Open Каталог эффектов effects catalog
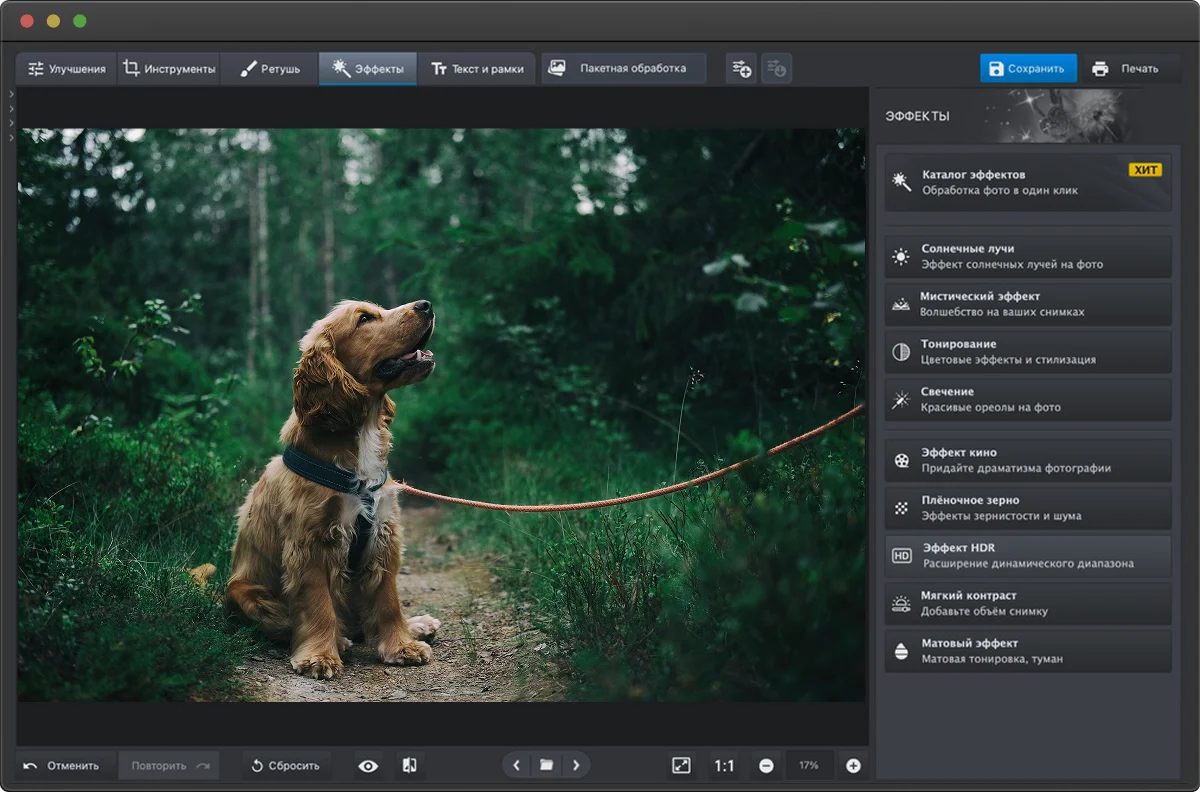Image resolution: width=1200 pixels, height=792 pixels. coord(1027,182)
